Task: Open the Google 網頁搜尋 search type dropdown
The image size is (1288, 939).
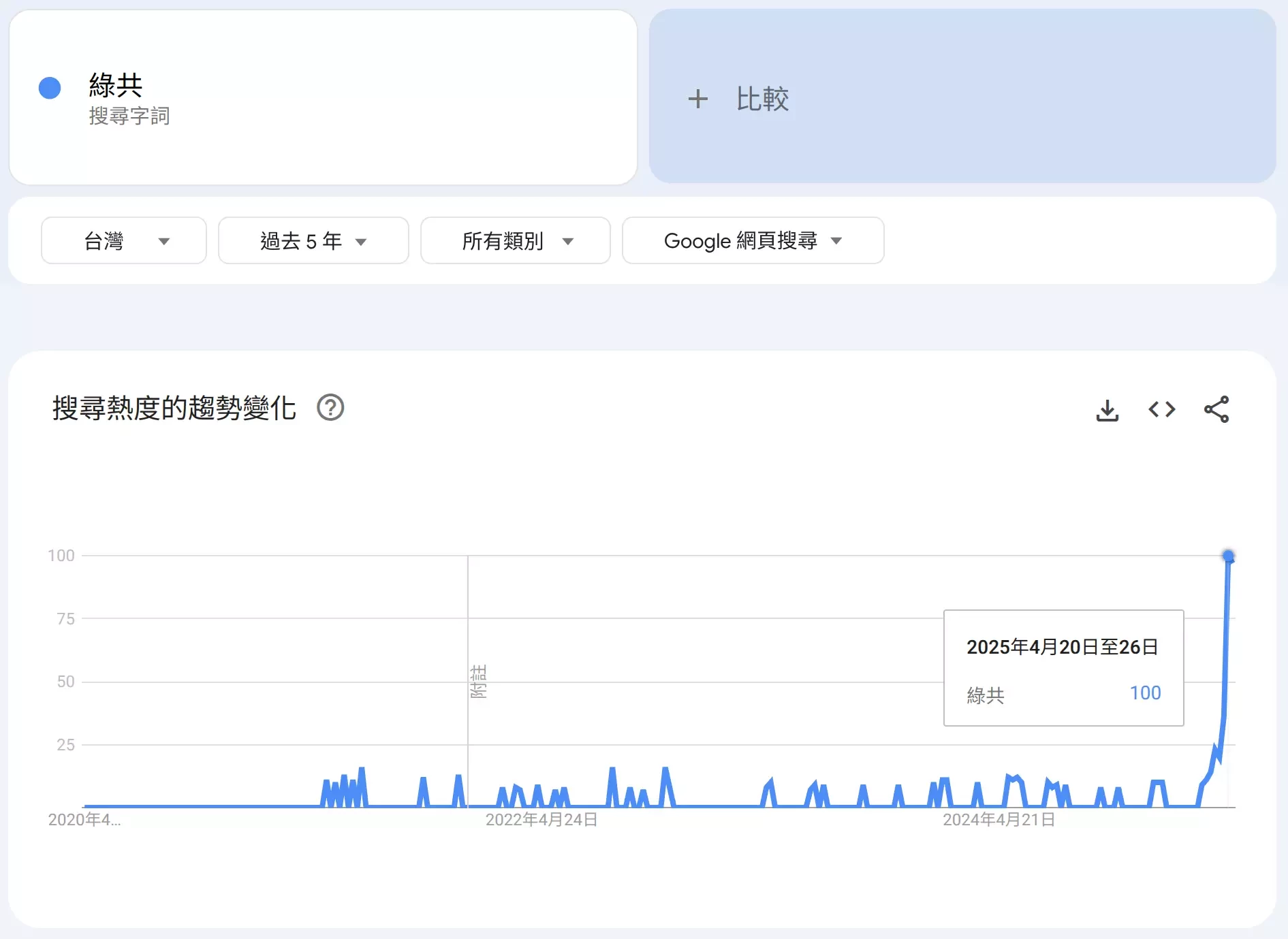Action: (x=753, y=241)
